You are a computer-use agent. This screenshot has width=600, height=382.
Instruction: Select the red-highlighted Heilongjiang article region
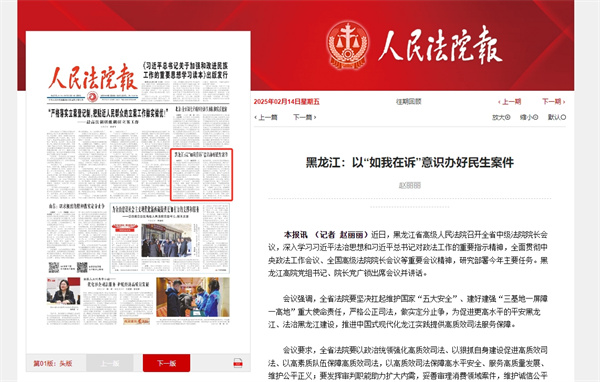click(201, 175)
